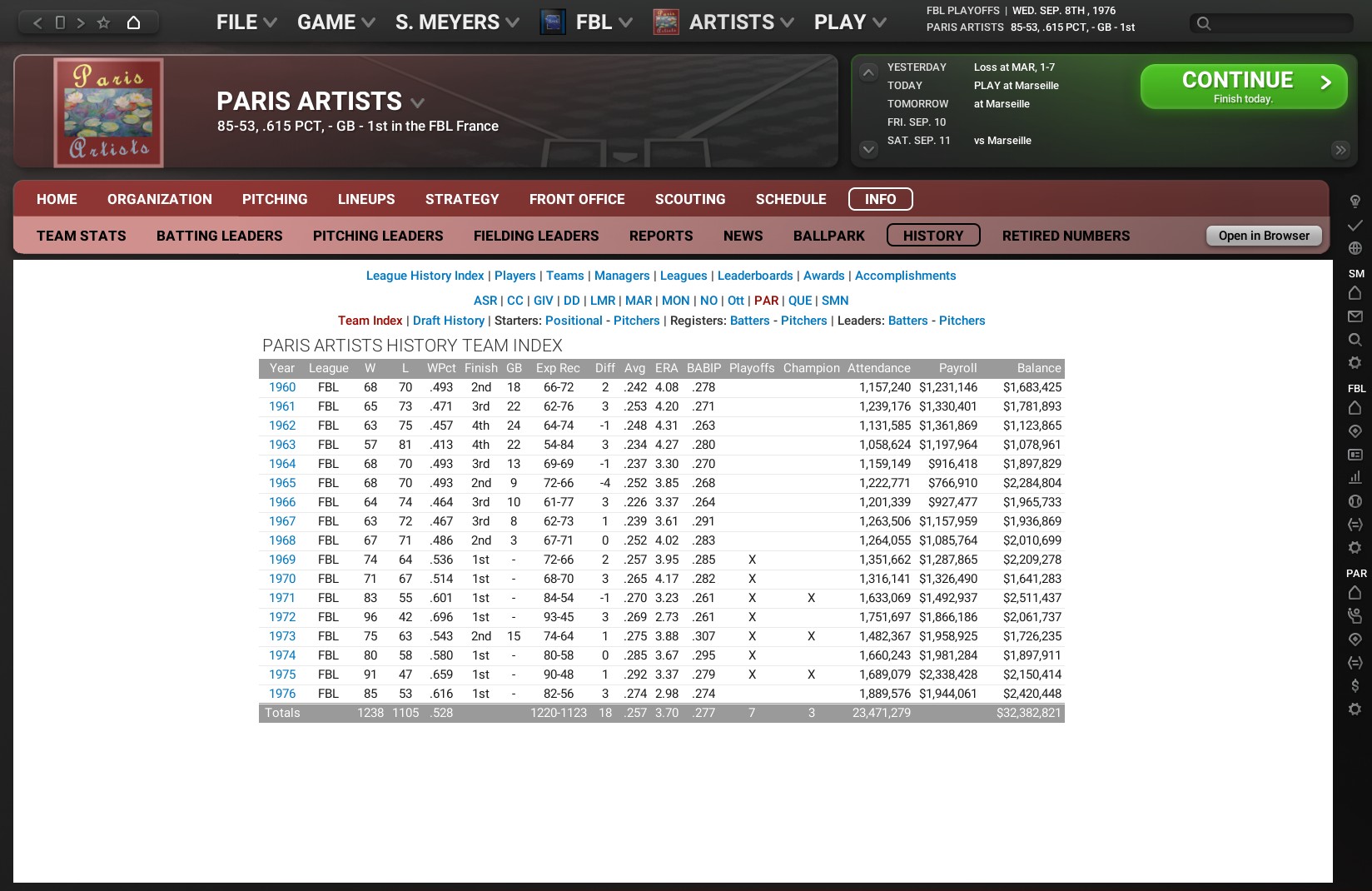Screen dimensions: 1372x891
Task: Click the bookmark star icon
Action: [103, 22]
